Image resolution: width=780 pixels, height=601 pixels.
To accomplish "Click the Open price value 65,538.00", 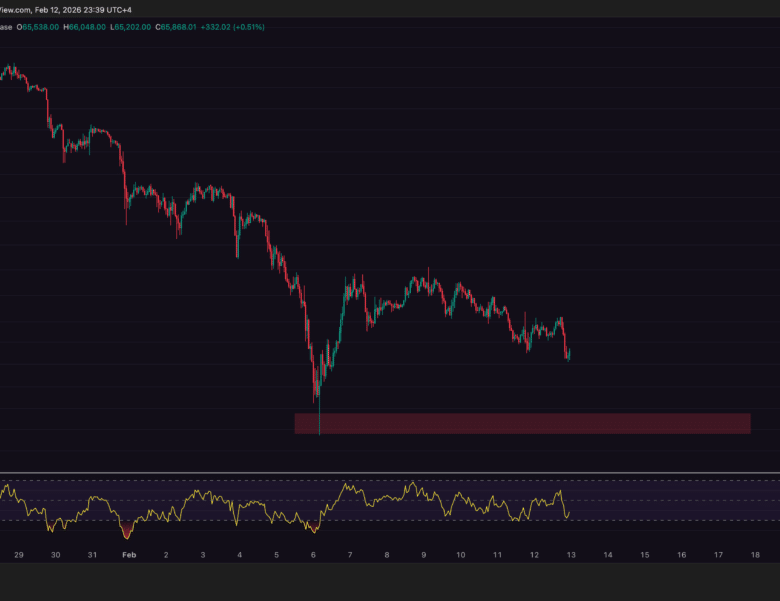I will pos(41,27).
